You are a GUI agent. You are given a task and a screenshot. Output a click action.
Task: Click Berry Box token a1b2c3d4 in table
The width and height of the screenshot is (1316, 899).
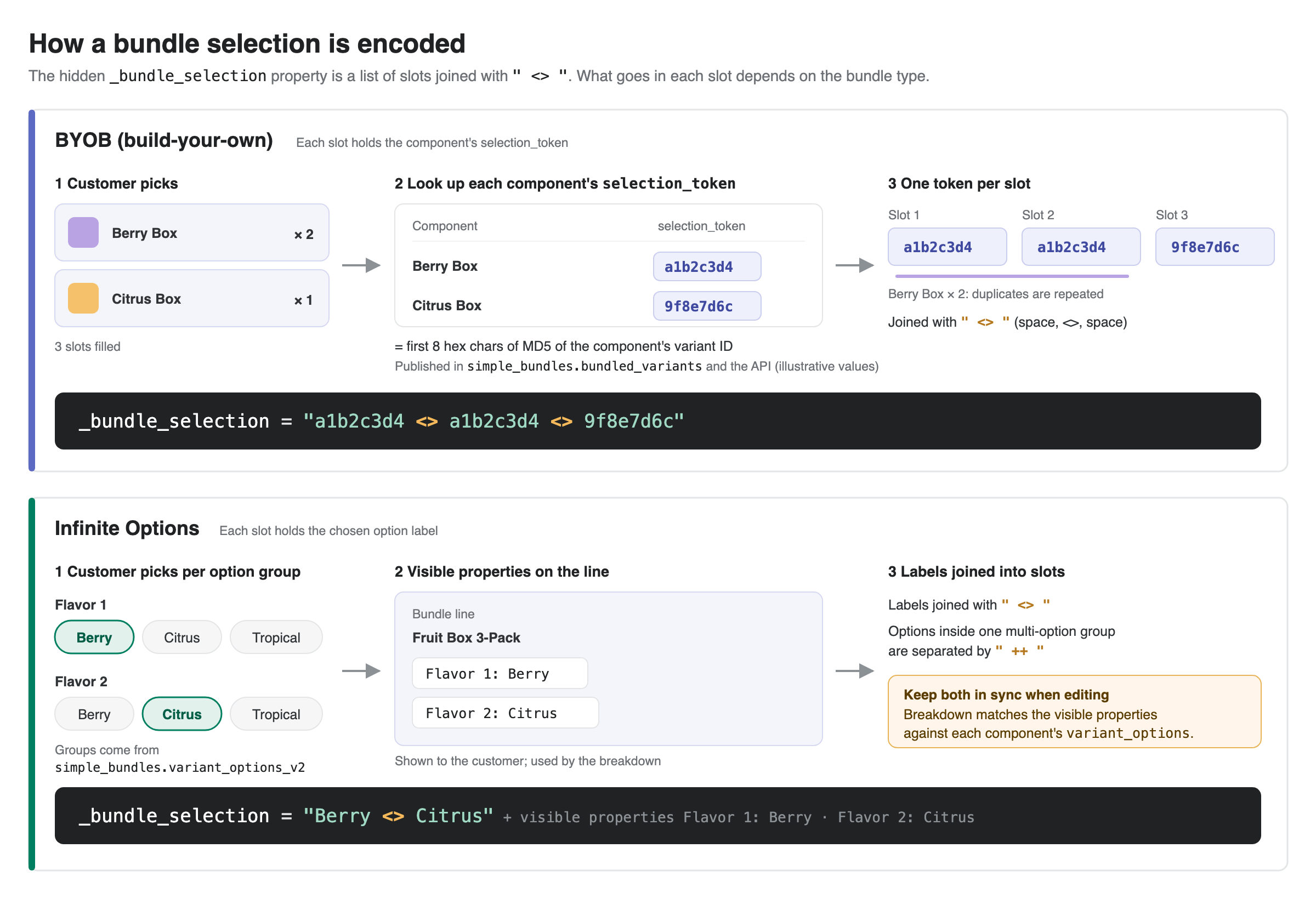707,266
